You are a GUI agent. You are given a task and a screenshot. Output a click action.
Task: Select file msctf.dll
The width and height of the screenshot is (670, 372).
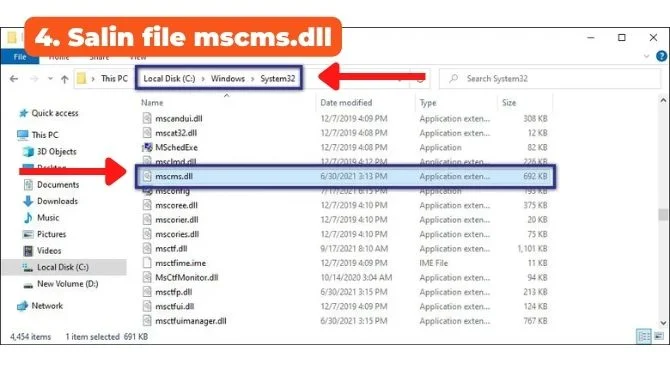(171, 249)
